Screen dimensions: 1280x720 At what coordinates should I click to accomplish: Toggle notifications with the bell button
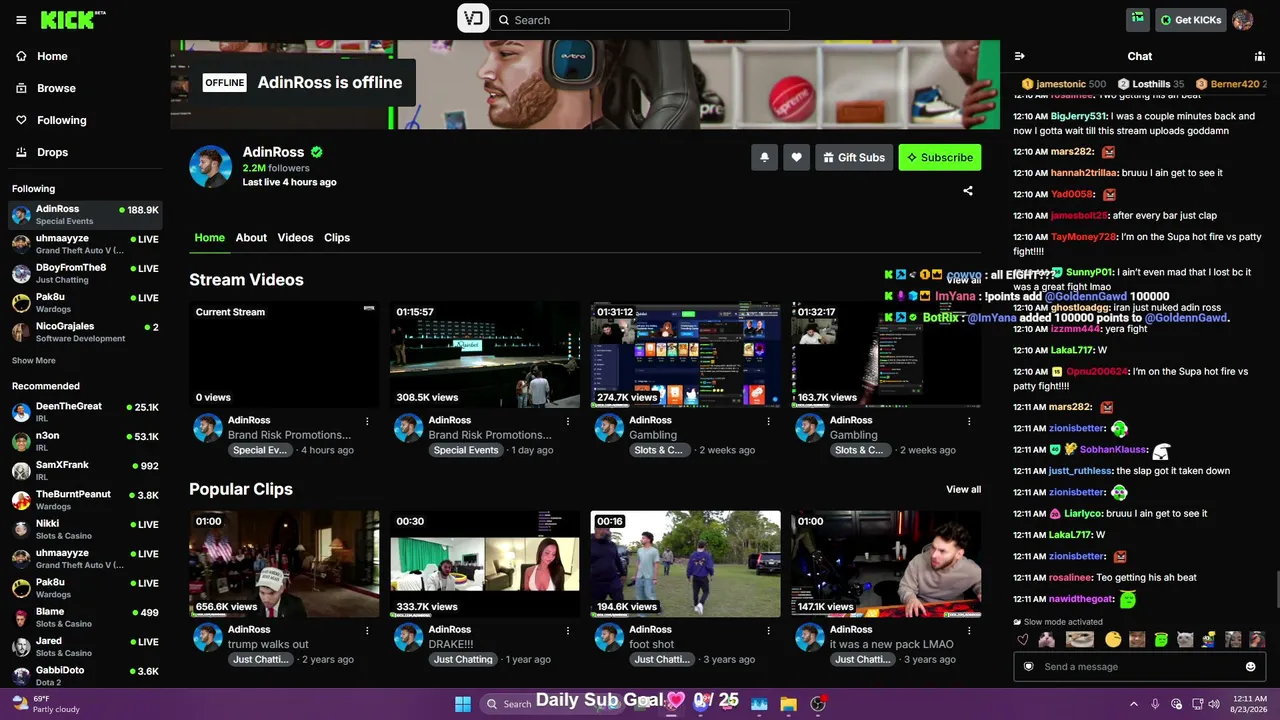(765, 157)
